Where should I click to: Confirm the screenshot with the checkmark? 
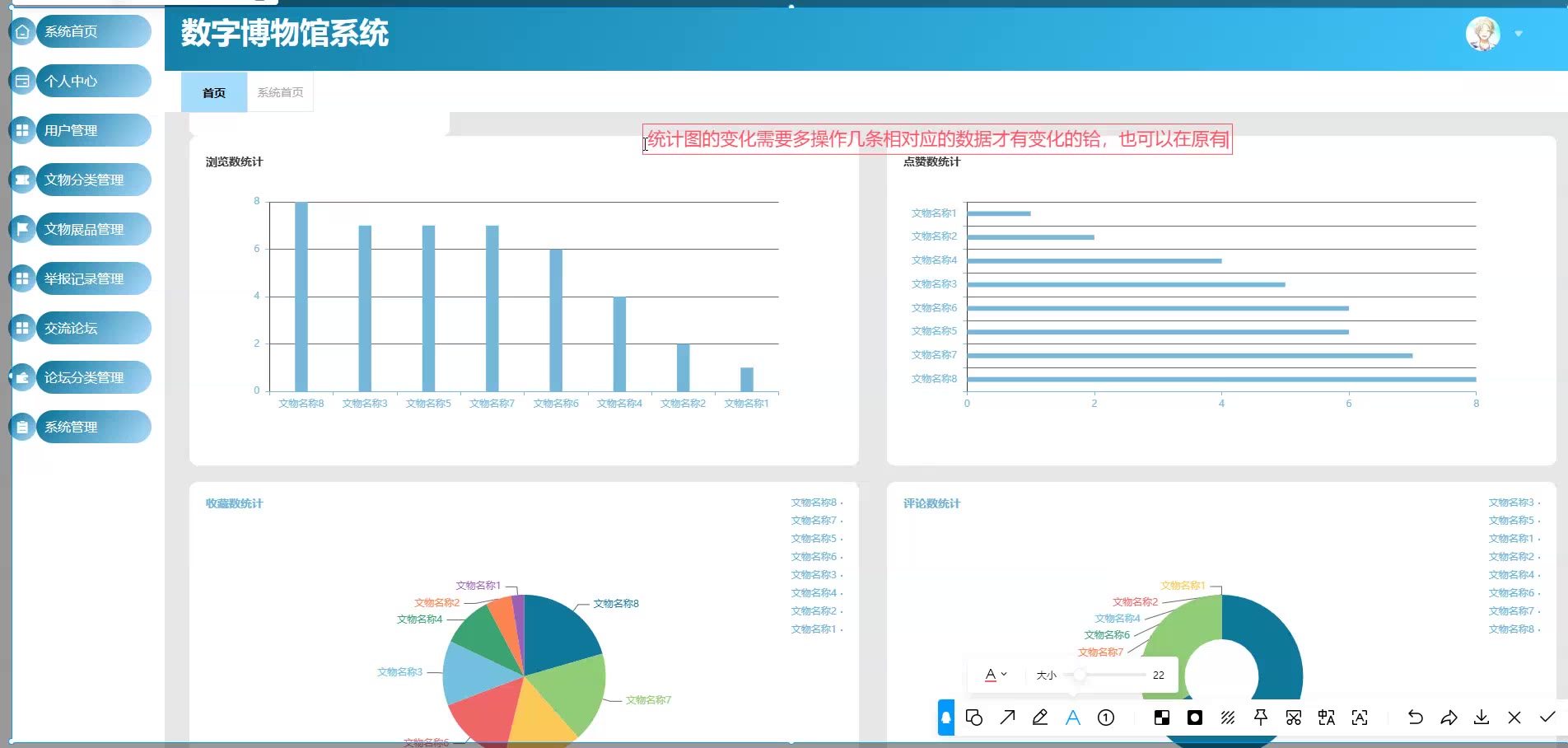[1547, 718]
